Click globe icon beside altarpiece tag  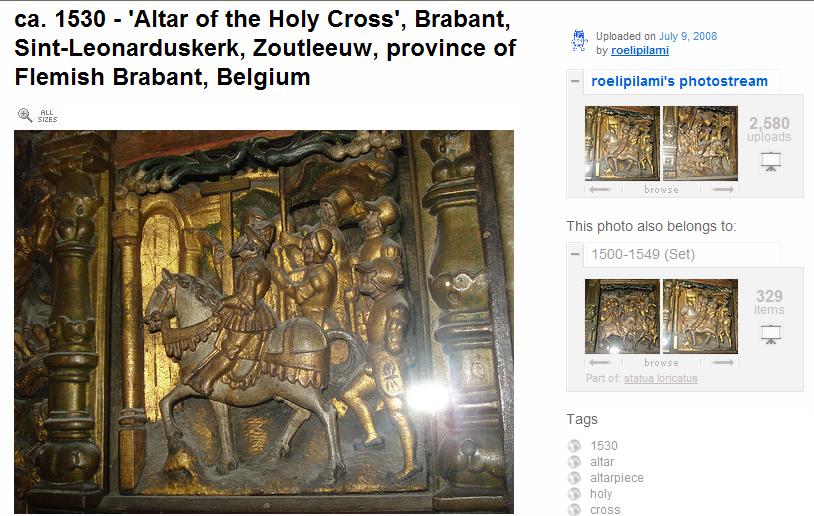tap(574, 478)
